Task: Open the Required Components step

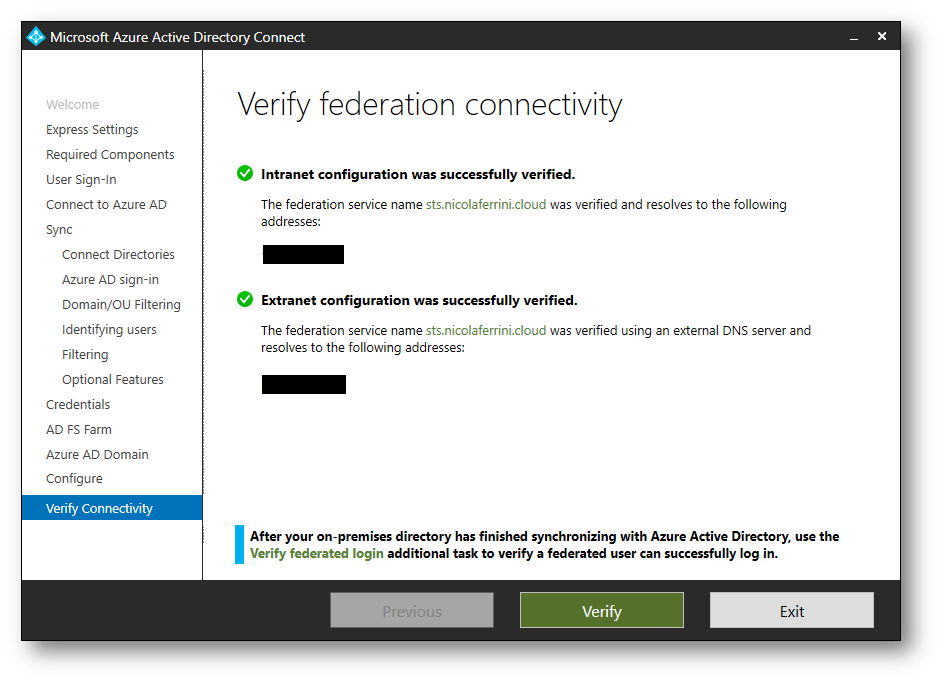Action: [110, 154]
